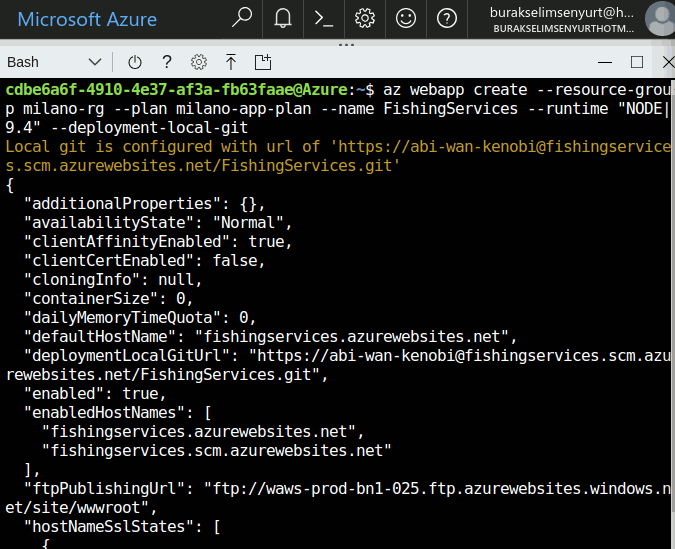Open the notifications bell
The height and width of the screenshot is (549, 675).
[x=283, y=18]
